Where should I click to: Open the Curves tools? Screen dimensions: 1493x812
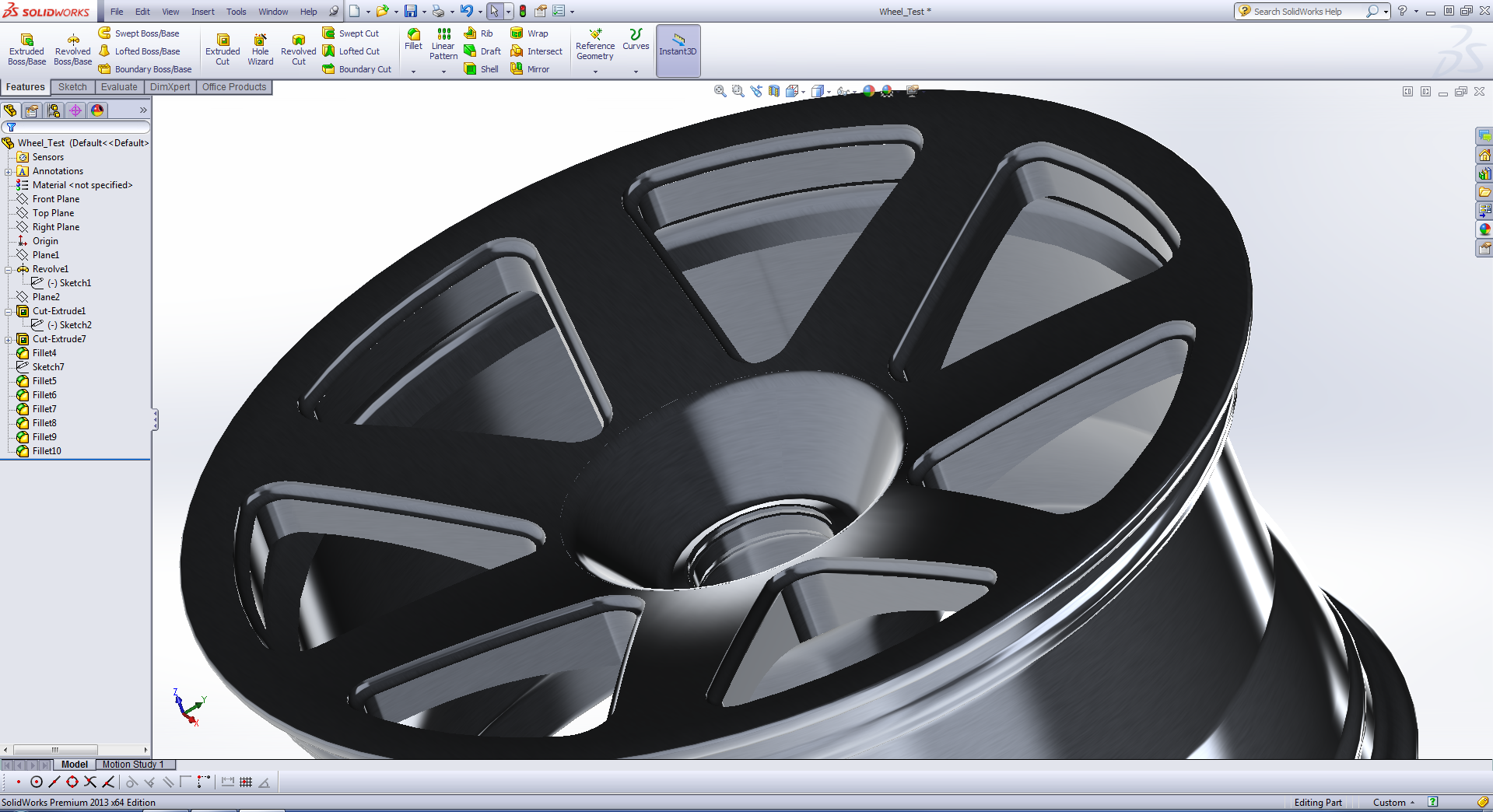tap(636, 39)
